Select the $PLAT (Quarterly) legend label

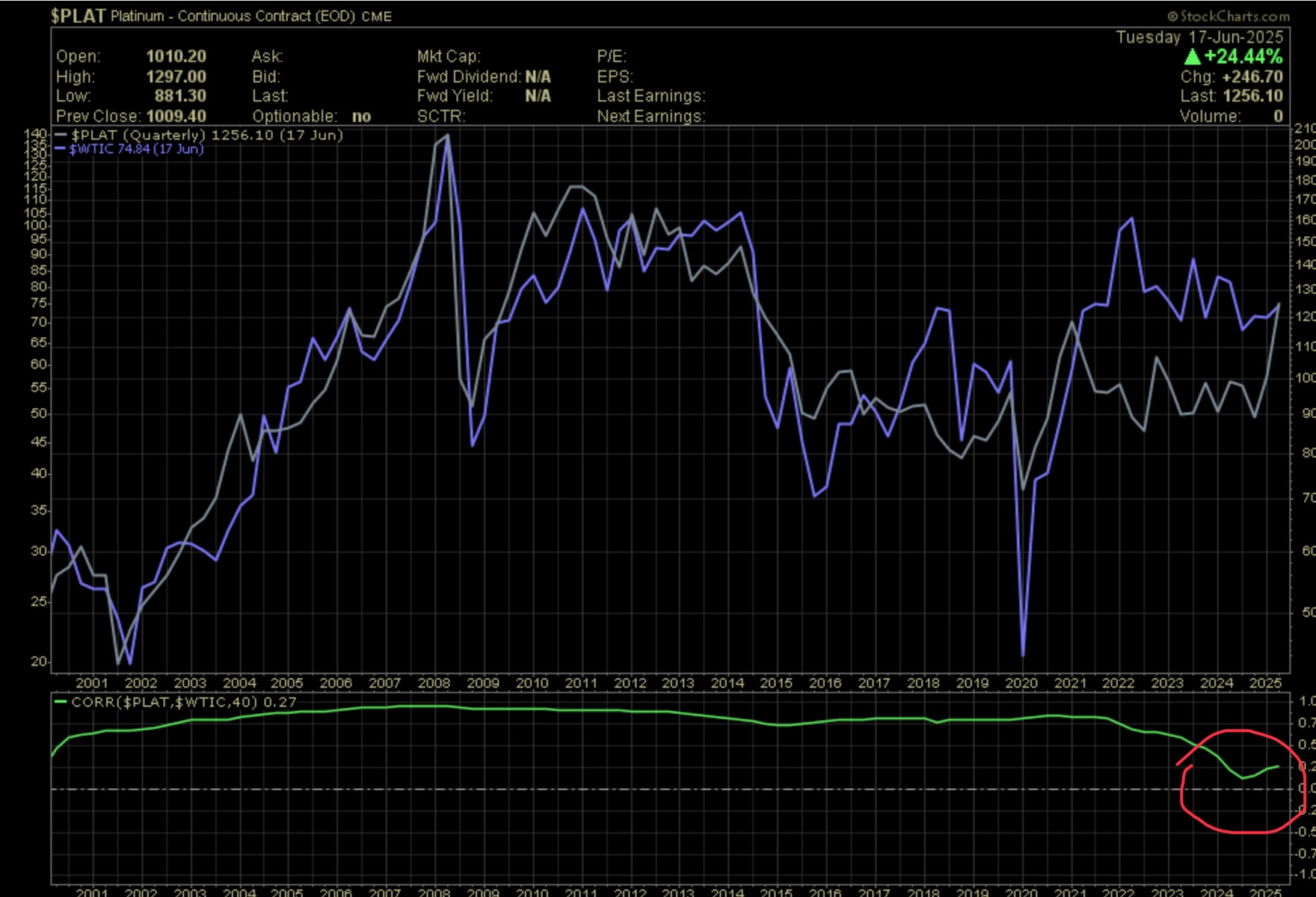pyautogui.click(x=206, y=135)
